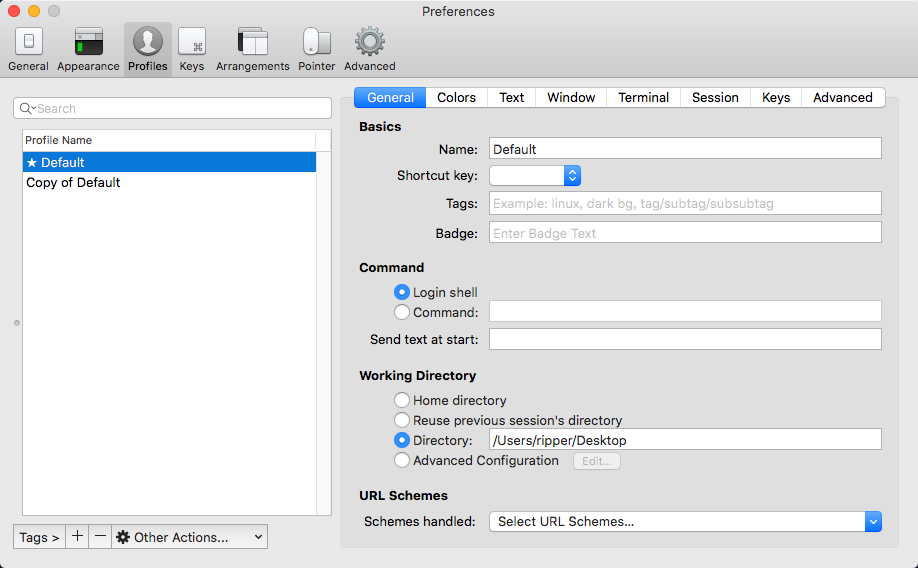This screenshot has height=568, width=918.
Task: Select the Login shell radio button
Action: click(x=402, y=292)
